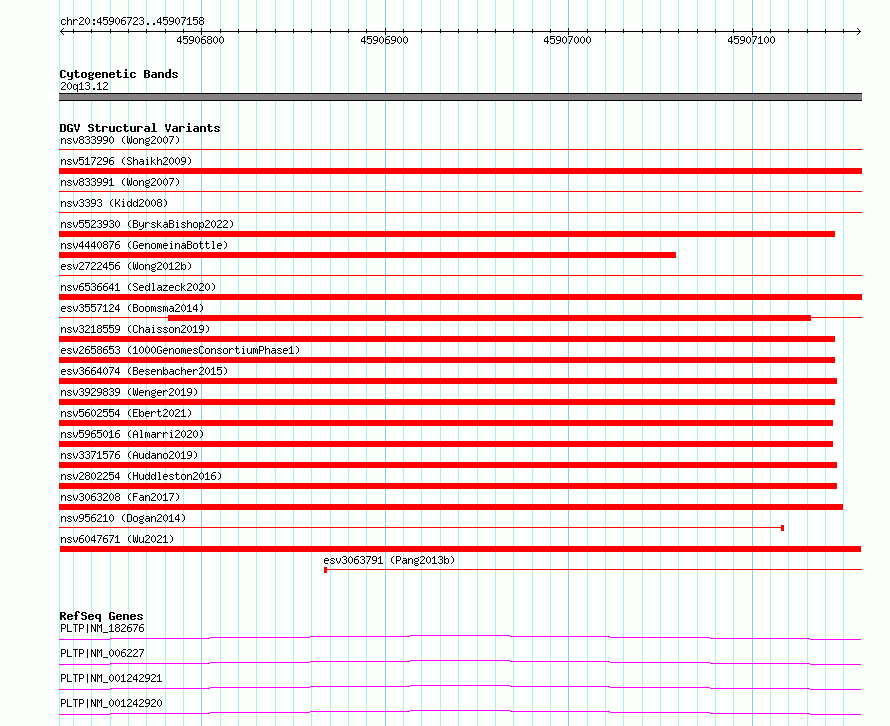Open the DGV Structural Variants track title
The image size is (890, 726).
(x=140, y=128)
